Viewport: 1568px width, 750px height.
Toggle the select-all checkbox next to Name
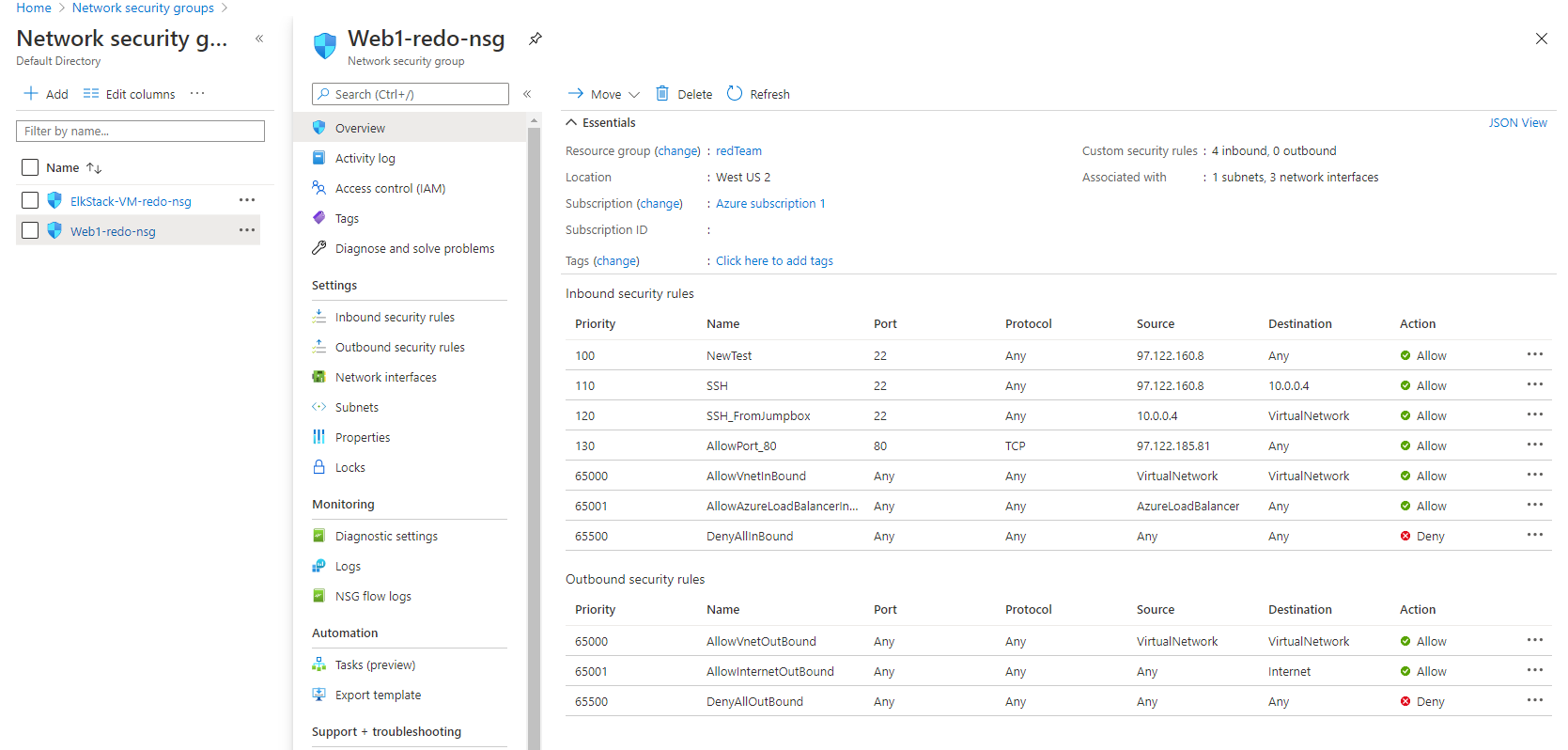click(30, 167)
